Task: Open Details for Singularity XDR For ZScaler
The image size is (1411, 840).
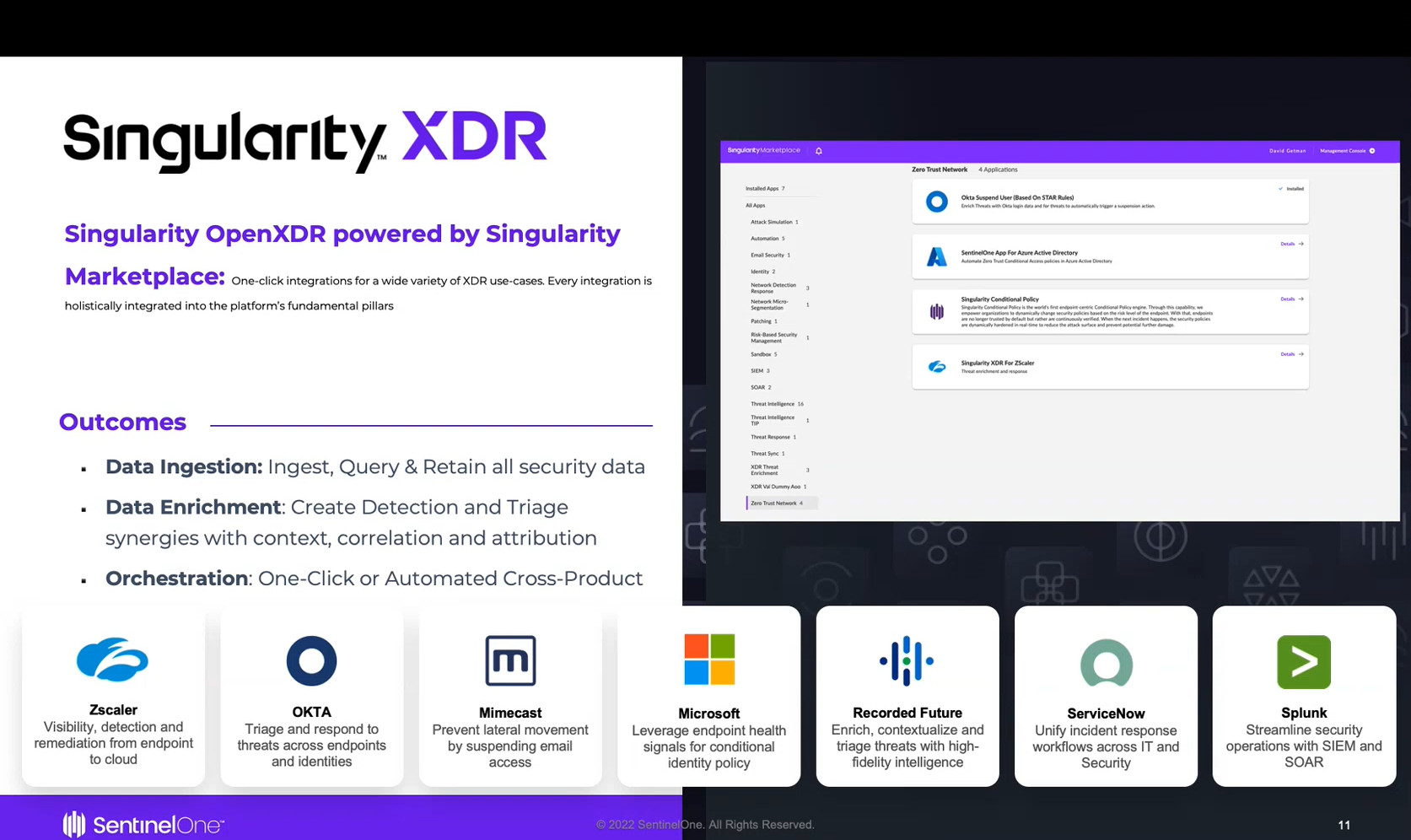Action: coord(1291,354)
